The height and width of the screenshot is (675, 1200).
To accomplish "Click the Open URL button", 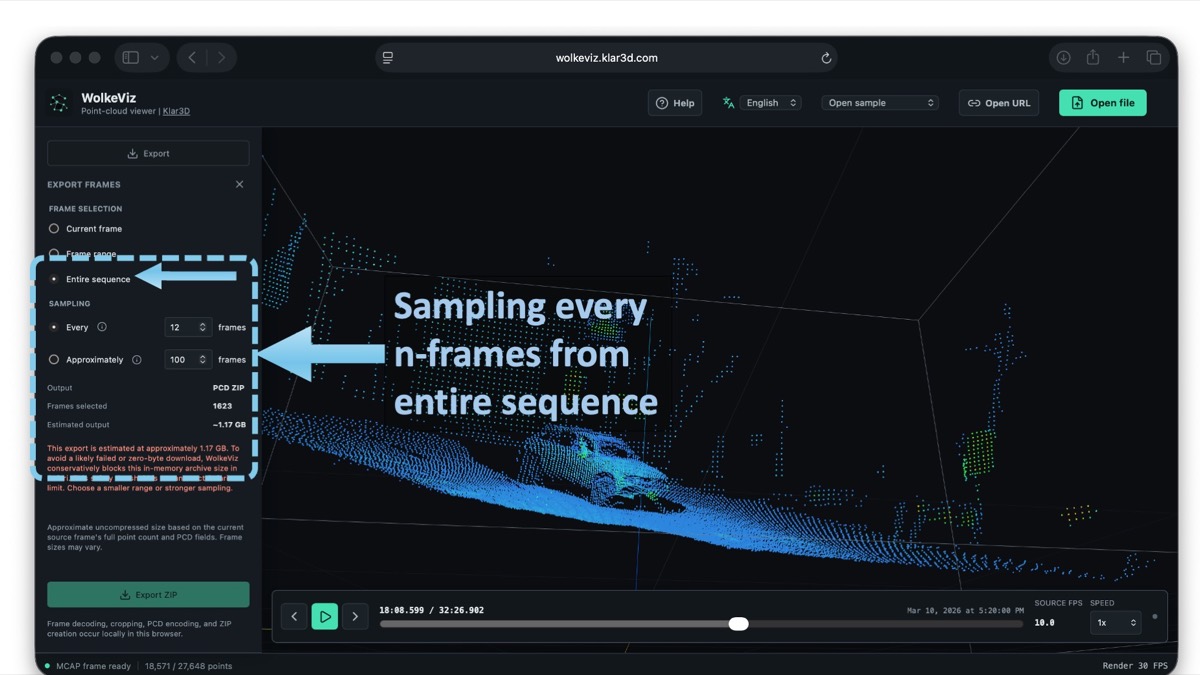I will 999,103.
